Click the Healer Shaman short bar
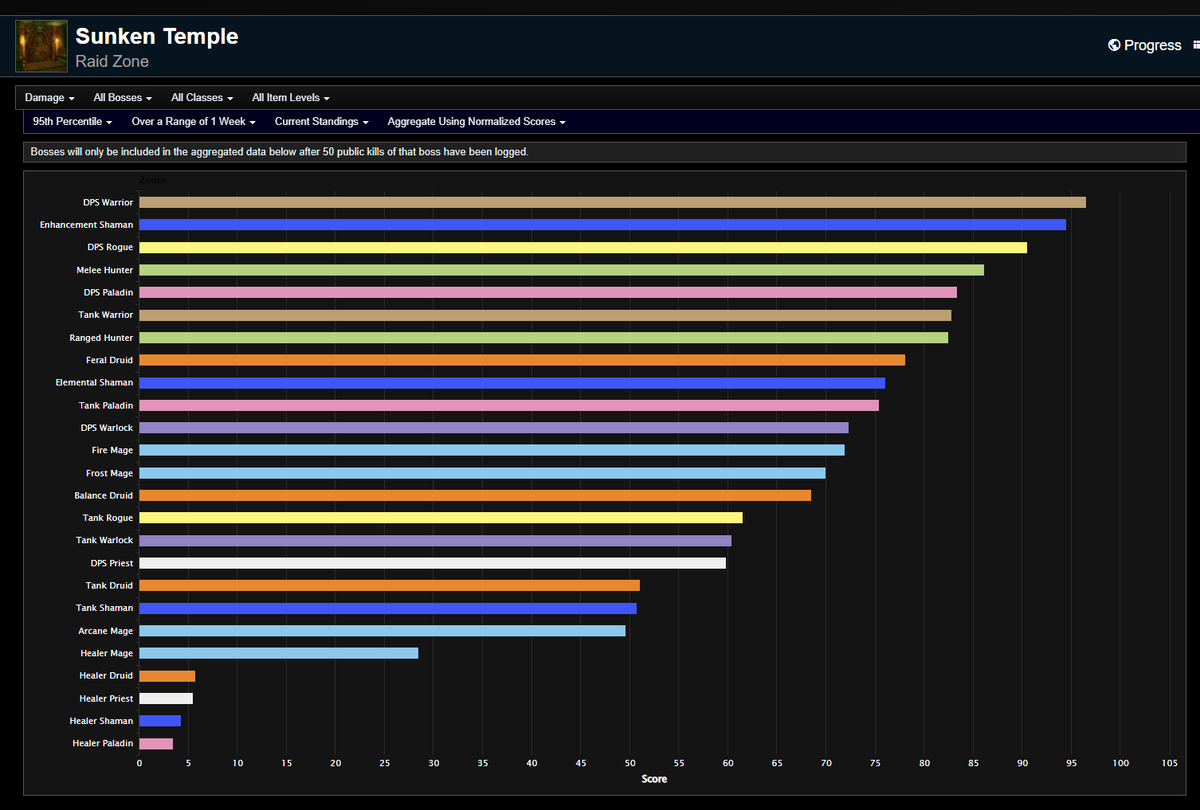The height and width of the screenshot is (810, 1200). [x=160, y=721]
